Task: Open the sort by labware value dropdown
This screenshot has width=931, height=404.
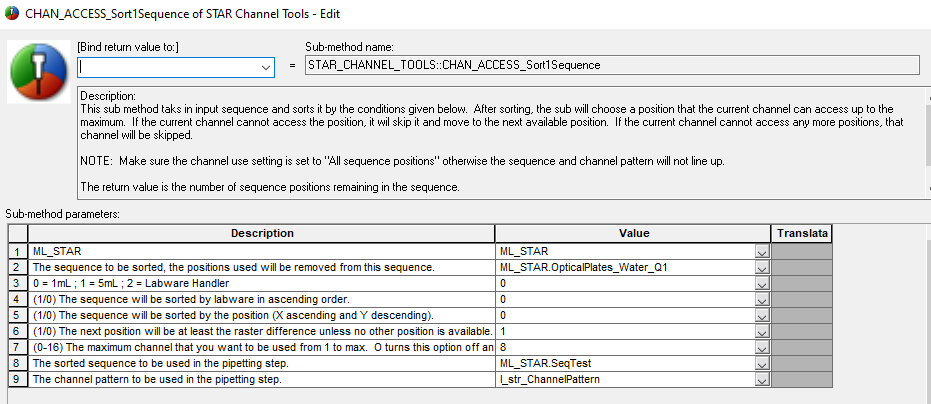Action: [761, 300]
